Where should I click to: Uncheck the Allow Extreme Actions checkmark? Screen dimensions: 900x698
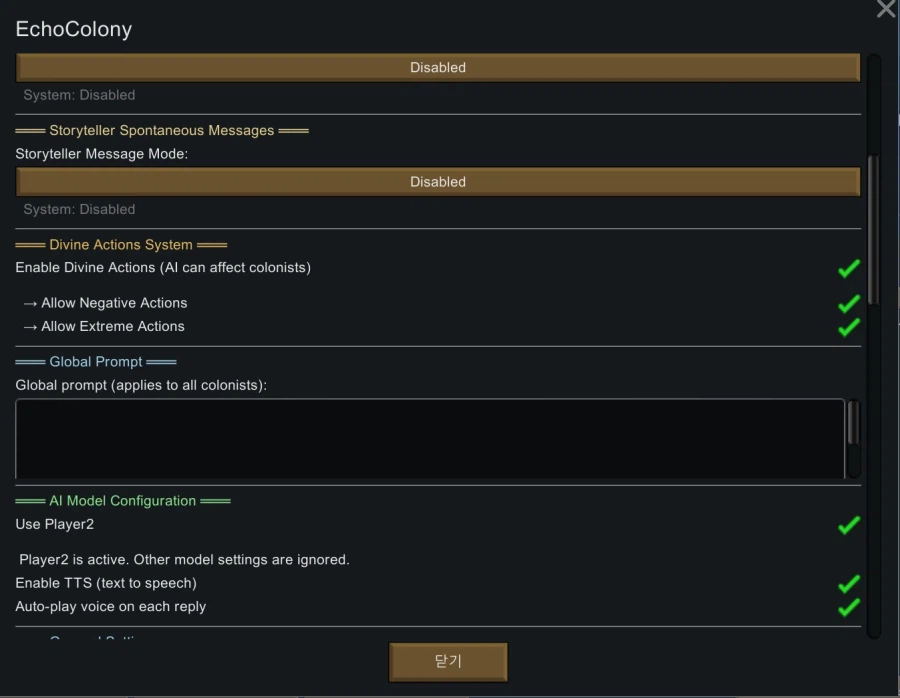tap(848, 327)
